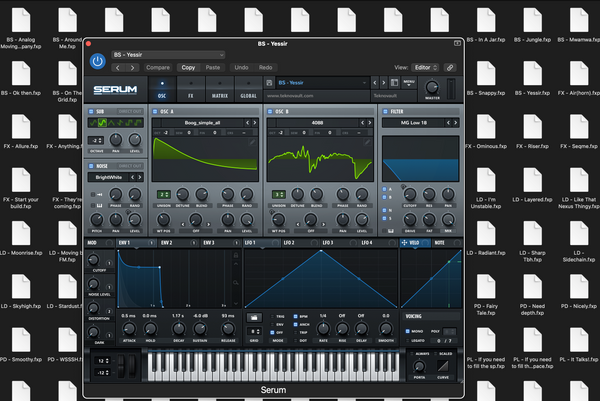Click the Copy button

[188, 68]
